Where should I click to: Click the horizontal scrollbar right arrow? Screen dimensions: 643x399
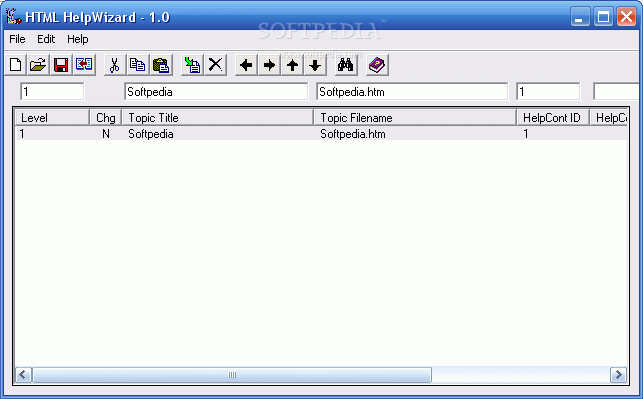[618, 374]
